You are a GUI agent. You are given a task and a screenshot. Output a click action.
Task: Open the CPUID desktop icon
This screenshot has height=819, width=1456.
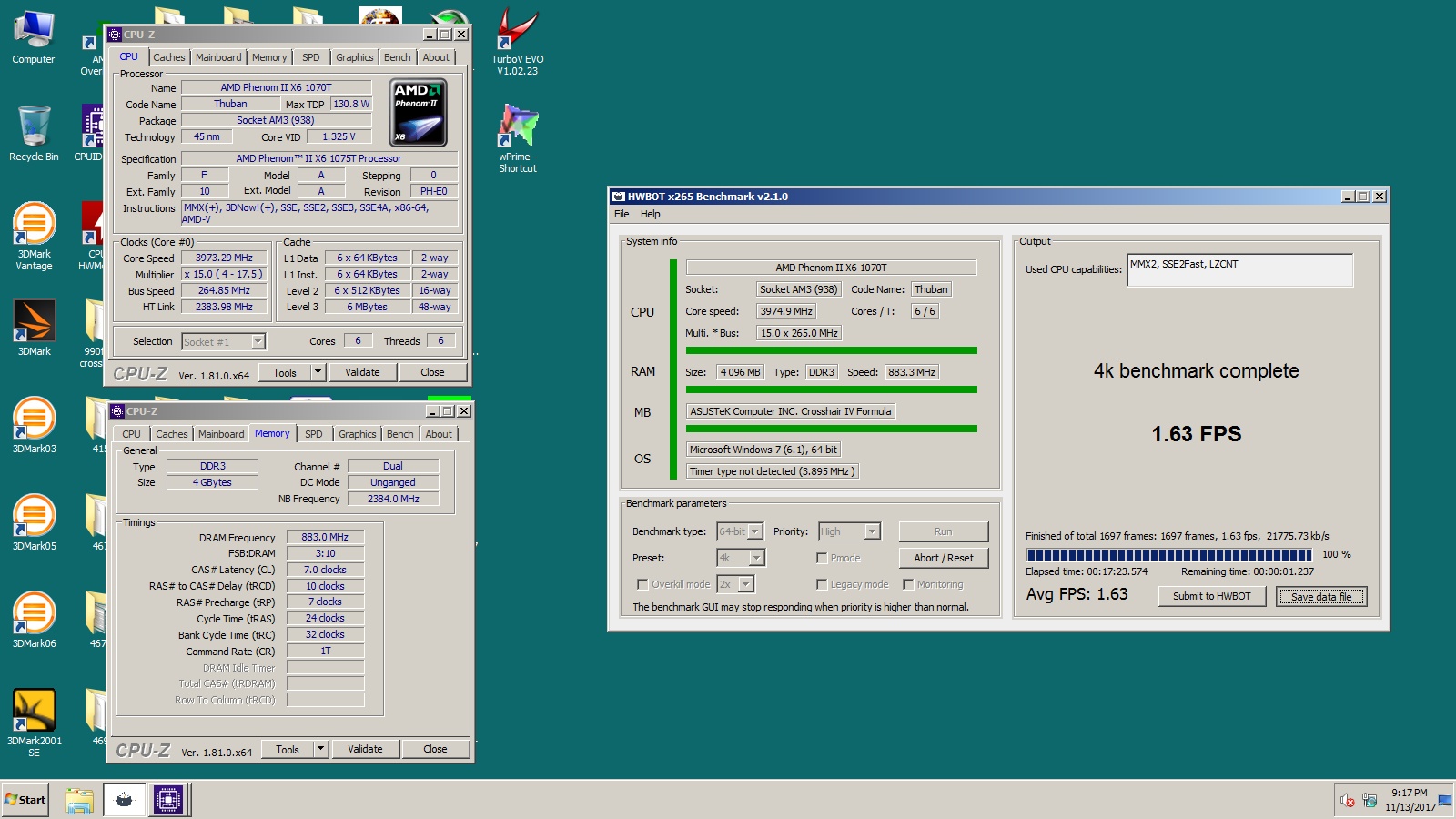(92, 133)
